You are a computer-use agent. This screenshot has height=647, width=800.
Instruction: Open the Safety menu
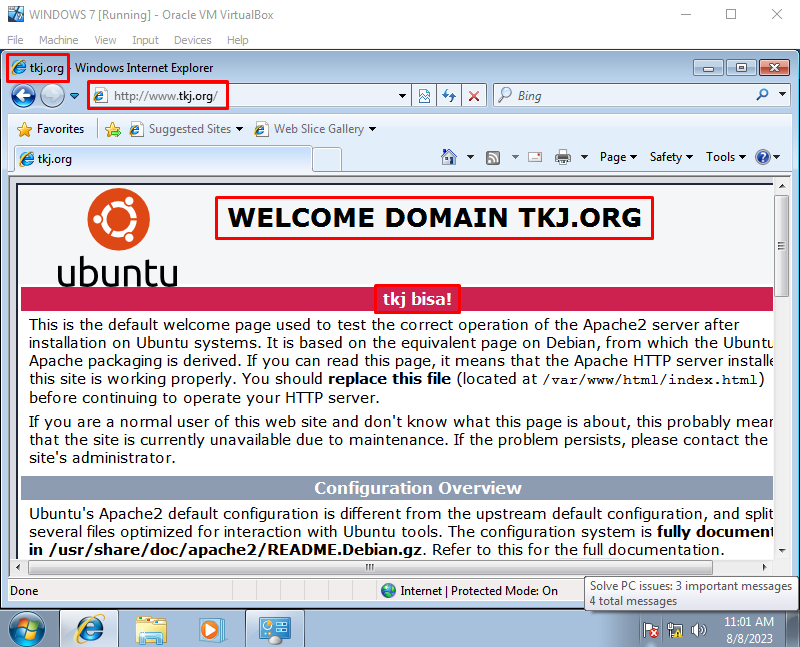click(x=671, y=157)
